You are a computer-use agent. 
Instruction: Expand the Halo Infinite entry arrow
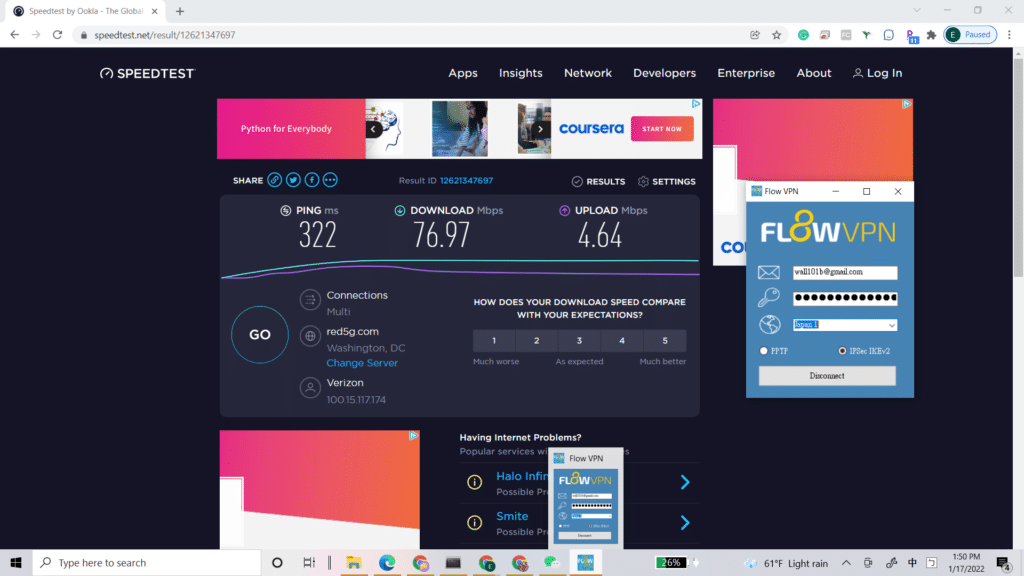pyautogui.click(x=684, y=483)
